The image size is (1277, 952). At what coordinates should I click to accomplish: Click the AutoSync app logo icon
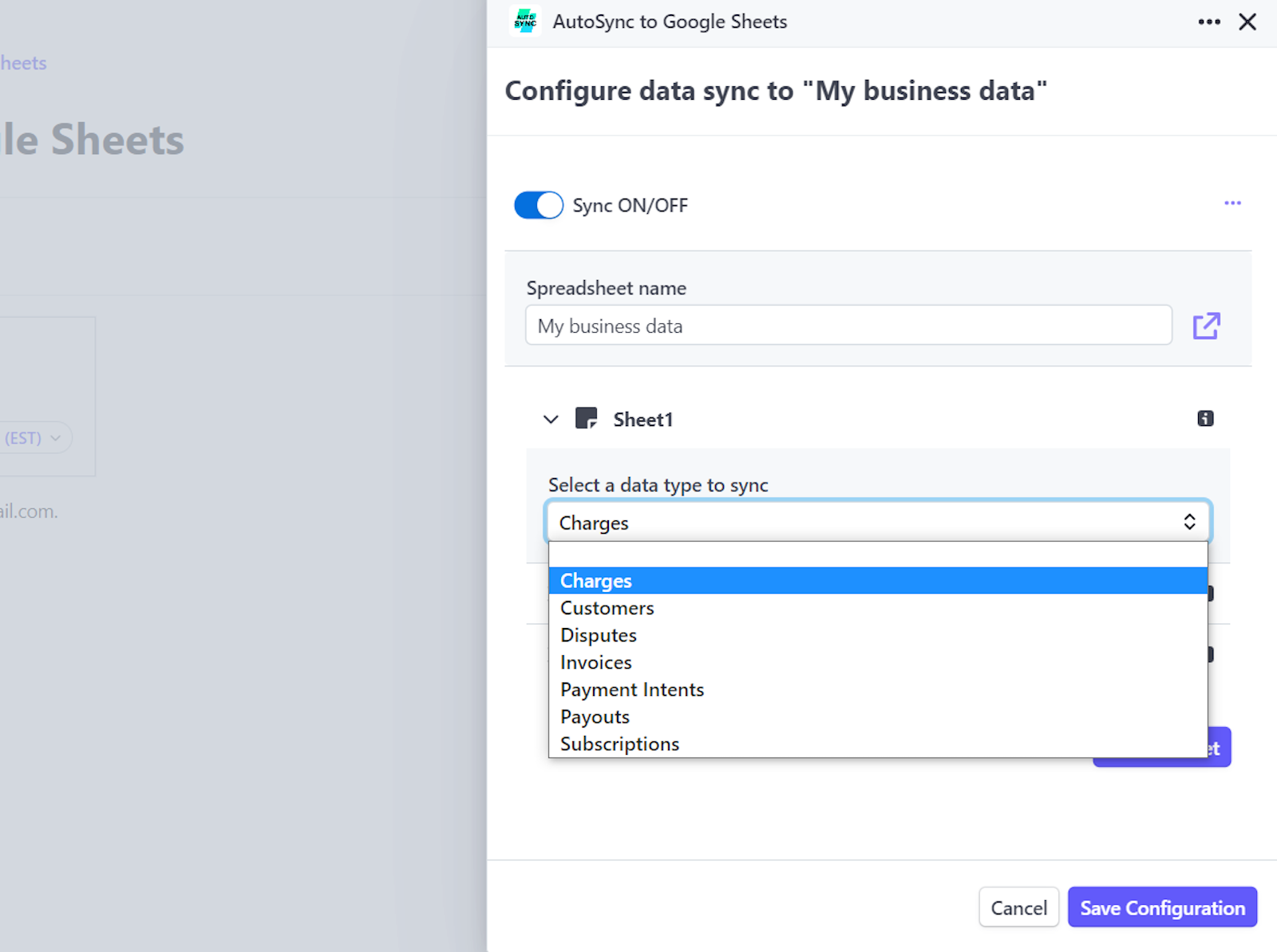[x=525, y=22]
